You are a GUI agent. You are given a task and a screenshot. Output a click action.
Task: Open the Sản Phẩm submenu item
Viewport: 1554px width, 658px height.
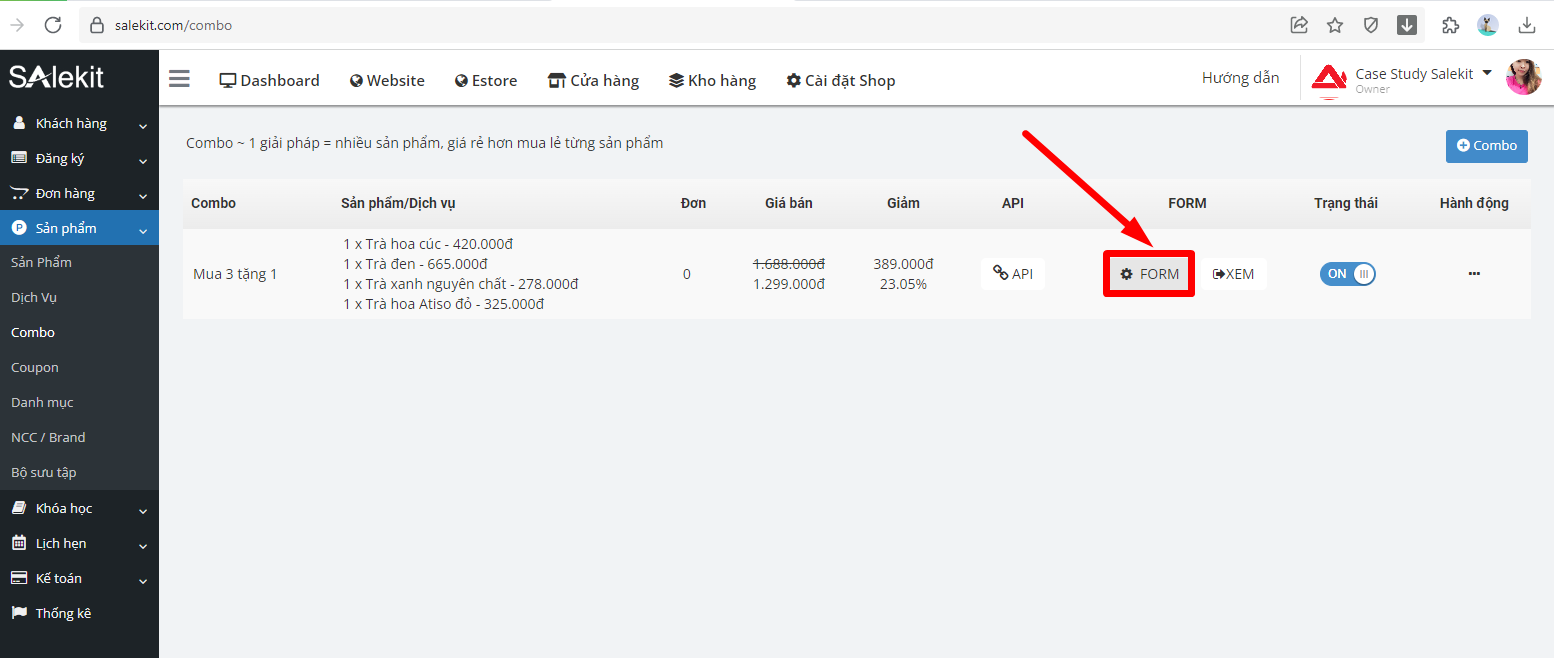(x=41, y=262)
